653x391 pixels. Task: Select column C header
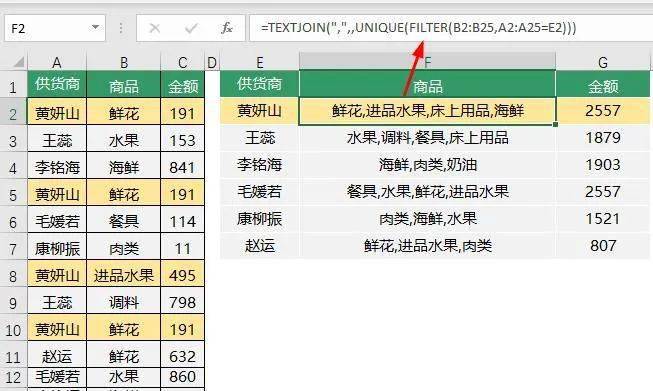click(x=182, y=62)
